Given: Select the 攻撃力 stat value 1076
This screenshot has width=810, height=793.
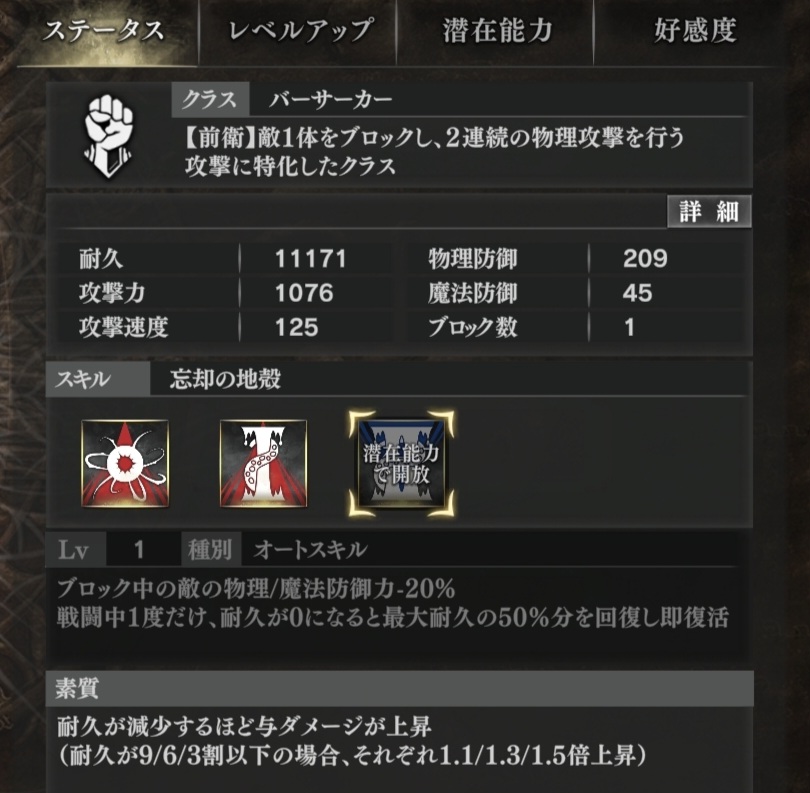Looking at the screenshot, I should click(304, 293).
